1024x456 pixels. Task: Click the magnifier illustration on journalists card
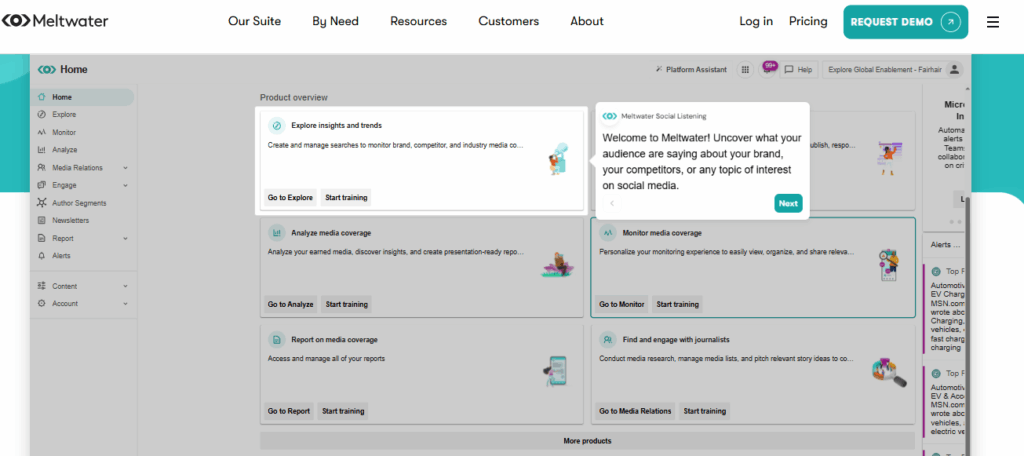tap(889, 373)
